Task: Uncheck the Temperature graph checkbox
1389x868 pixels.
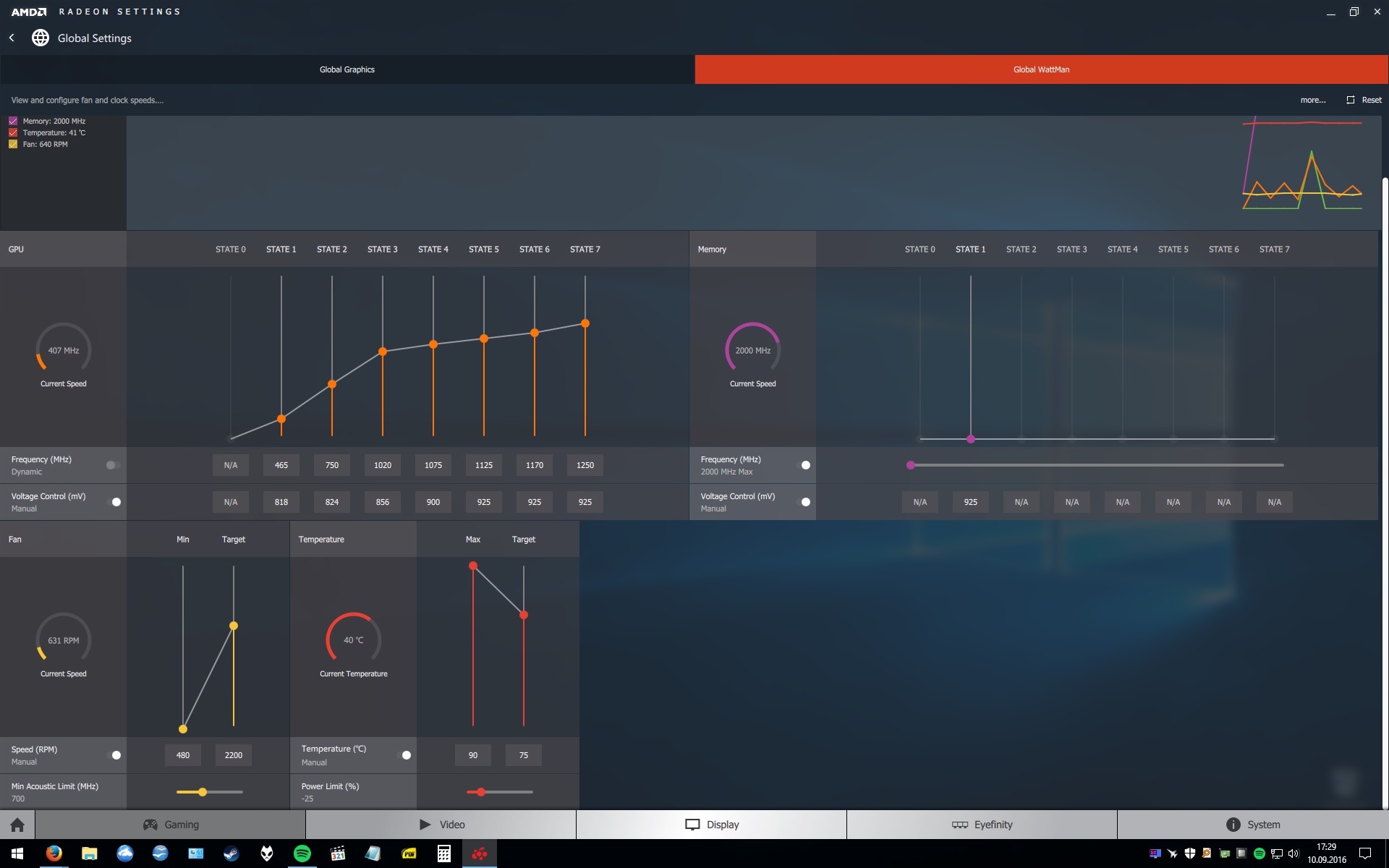Action: point(13,132)
